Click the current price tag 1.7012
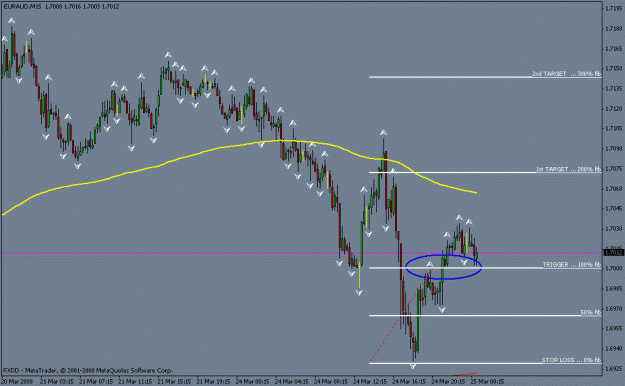 pos(613,253)
